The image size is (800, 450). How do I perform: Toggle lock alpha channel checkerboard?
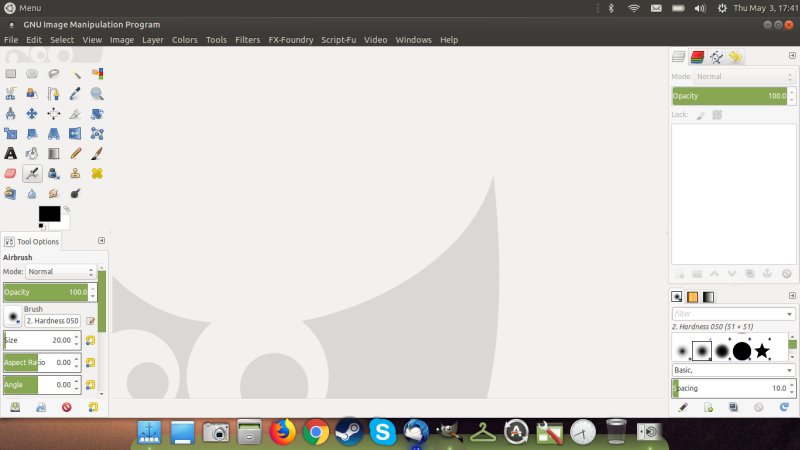coord(717,115)
